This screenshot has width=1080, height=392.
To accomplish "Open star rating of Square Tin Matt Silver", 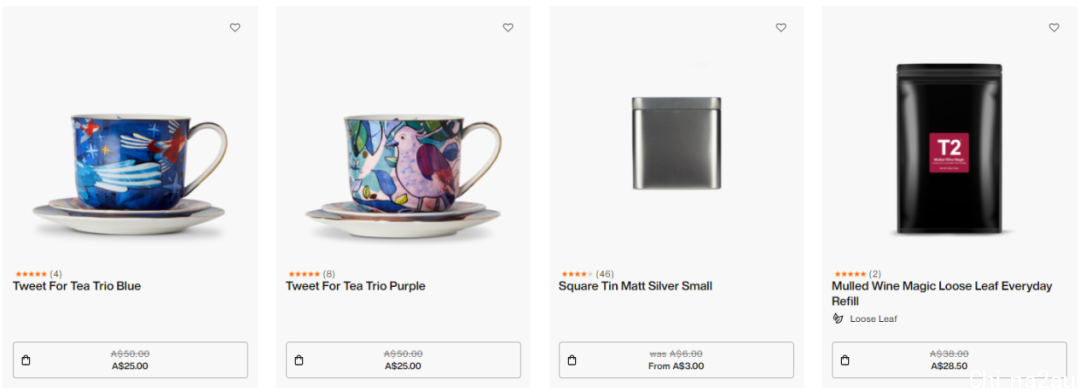I will [x=577, y=274].
